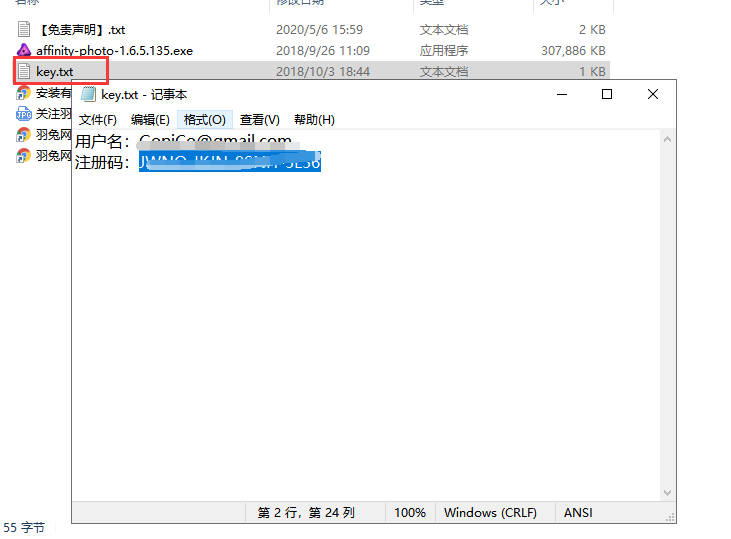Click Notepad scrollbar up arrow
731x539 pixels.
click(667, 139)
